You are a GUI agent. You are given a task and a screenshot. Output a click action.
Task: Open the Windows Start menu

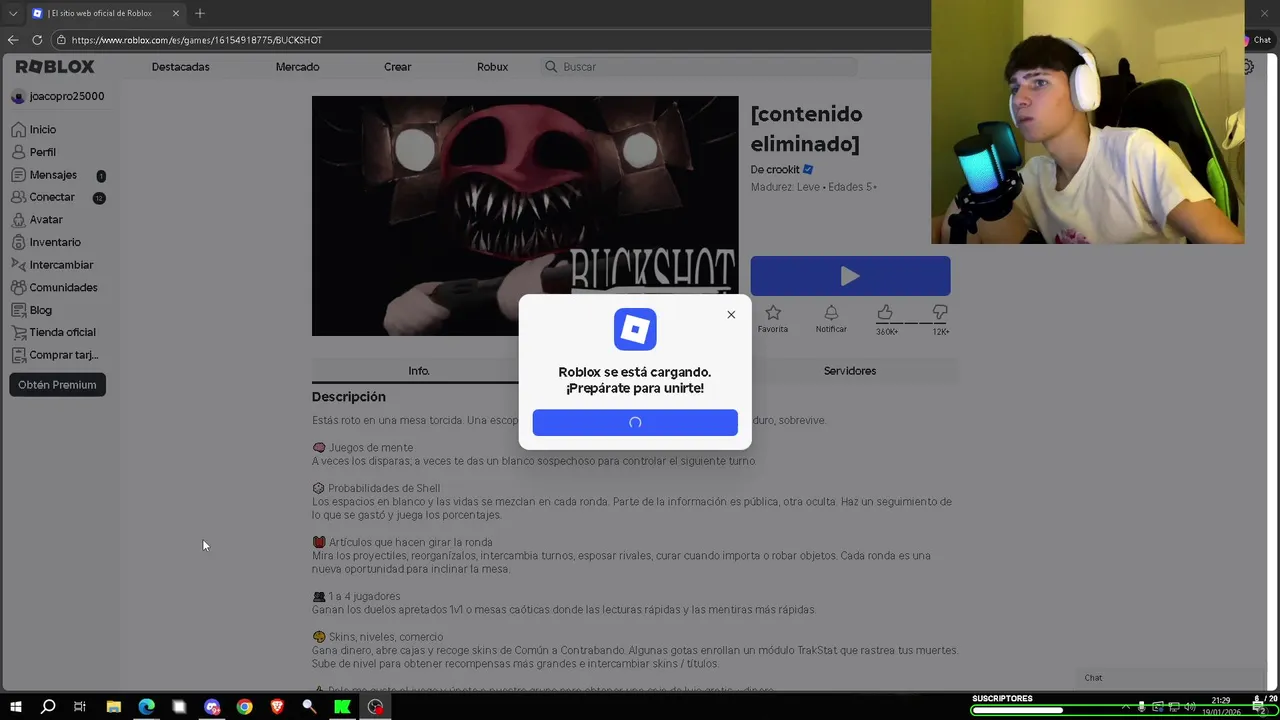(16, 707)
